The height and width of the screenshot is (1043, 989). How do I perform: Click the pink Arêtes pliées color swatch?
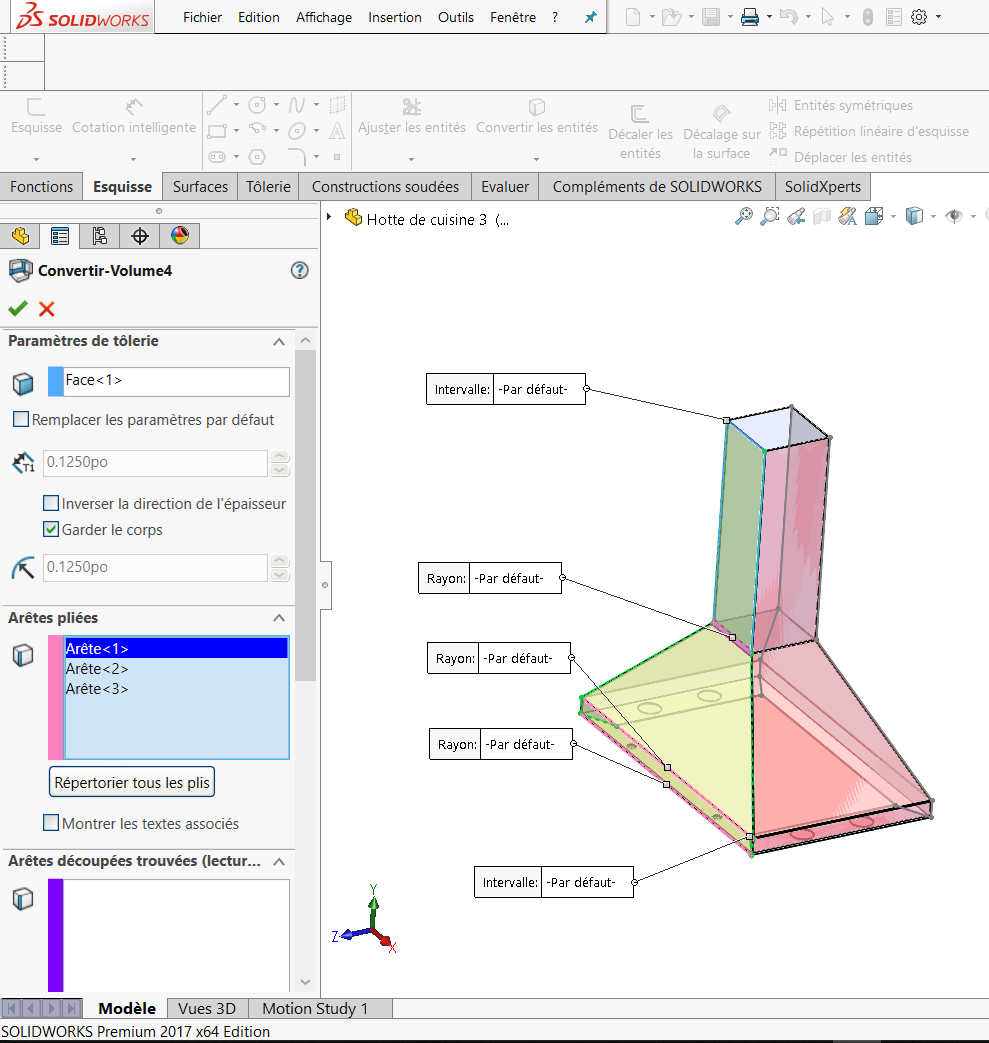pos(55,697)
